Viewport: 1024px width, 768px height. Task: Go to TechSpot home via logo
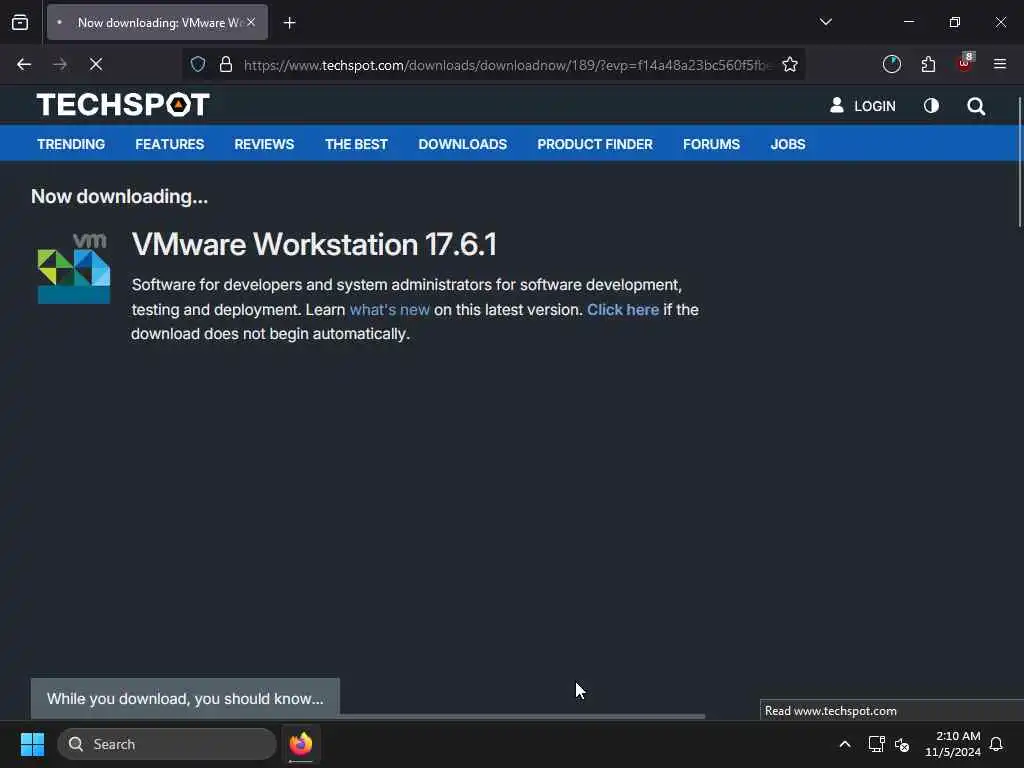pyautogui.click(x=123, y=104)
